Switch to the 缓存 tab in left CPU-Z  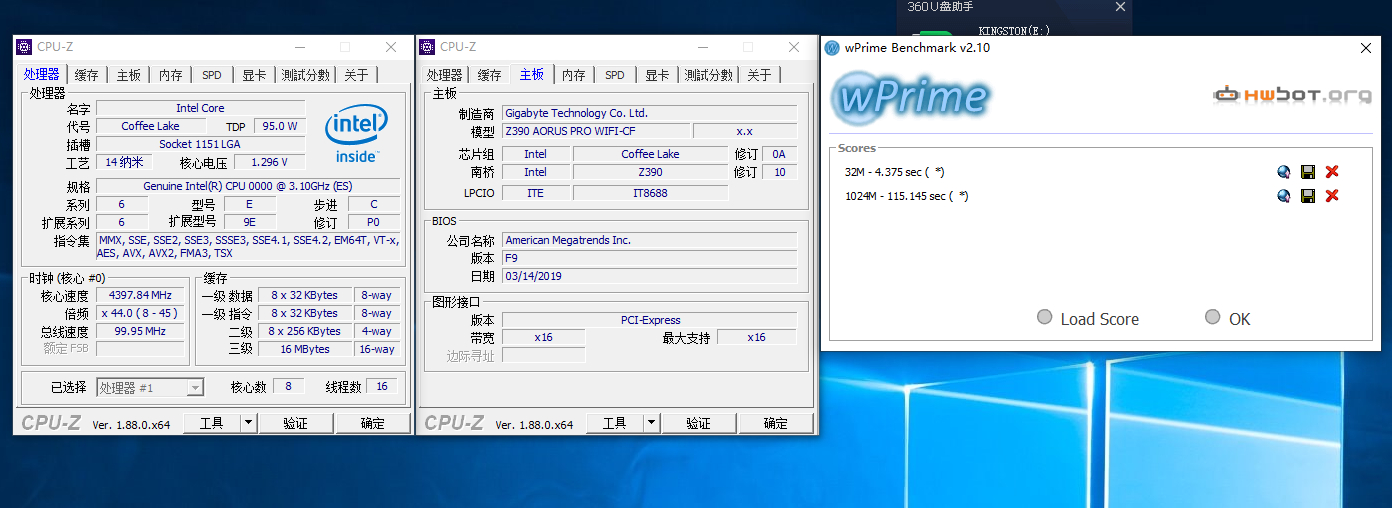[87, 75]
